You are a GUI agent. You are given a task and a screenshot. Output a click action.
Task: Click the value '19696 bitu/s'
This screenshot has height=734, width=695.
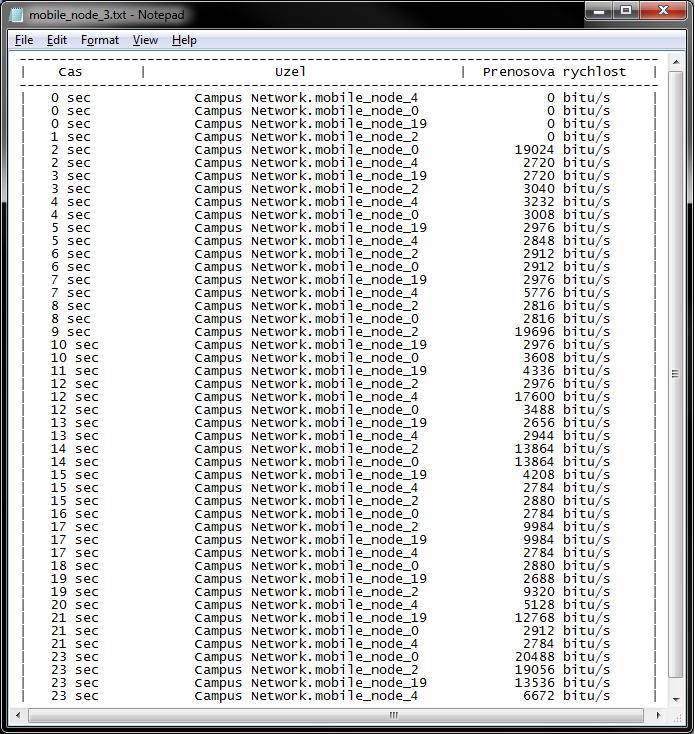pos(562,332)
